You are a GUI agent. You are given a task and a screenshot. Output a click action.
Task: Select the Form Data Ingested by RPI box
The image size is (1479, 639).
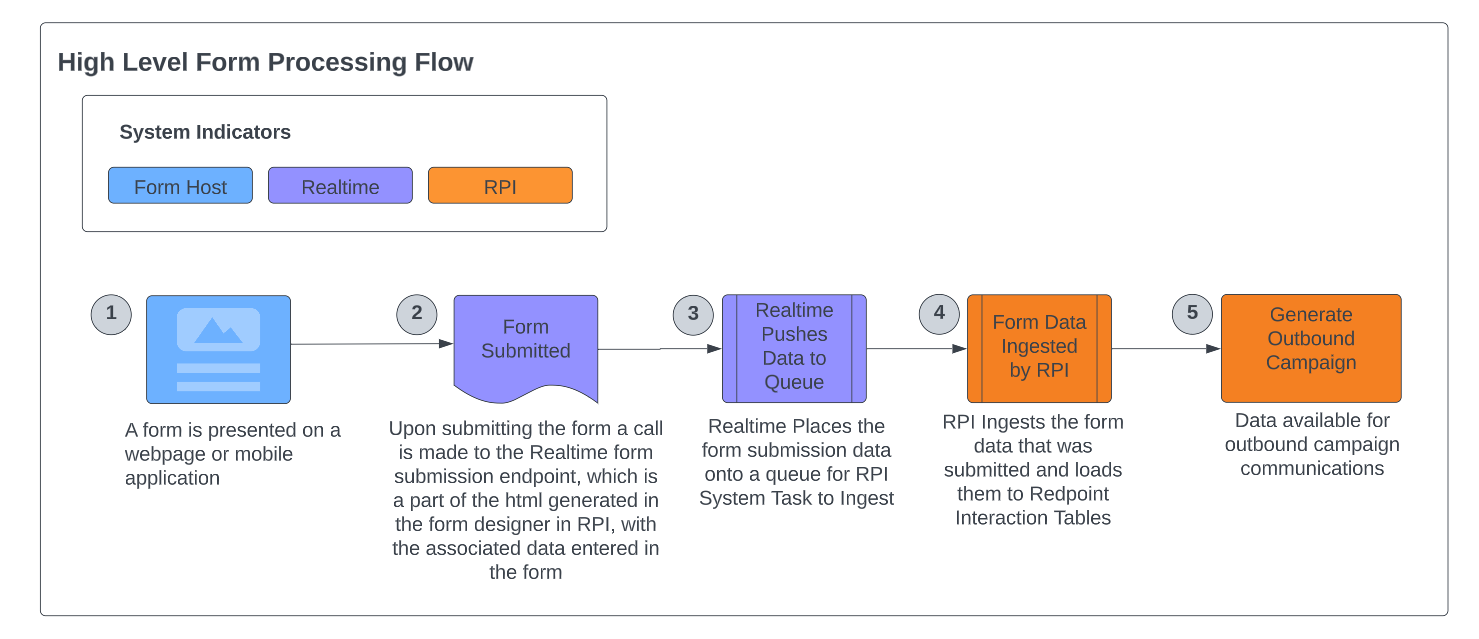(1039, 347)
